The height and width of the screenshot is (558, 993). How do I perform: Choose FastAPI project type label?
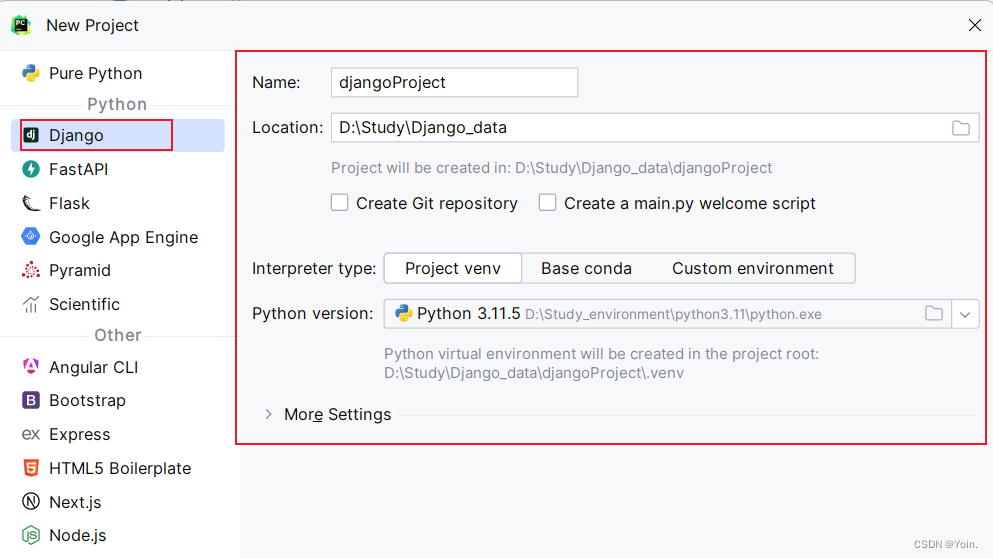click(79, 169)
